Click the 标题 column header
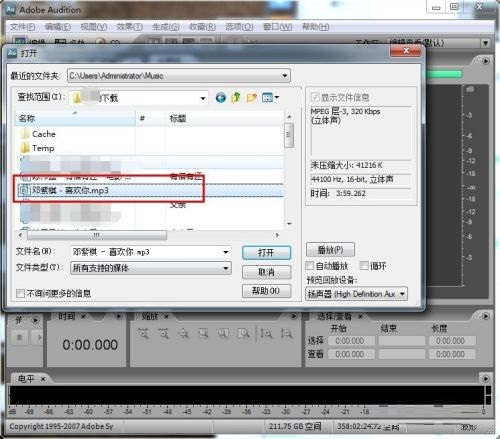The height and width of the screenshot is (439, 500). [224, 118]
